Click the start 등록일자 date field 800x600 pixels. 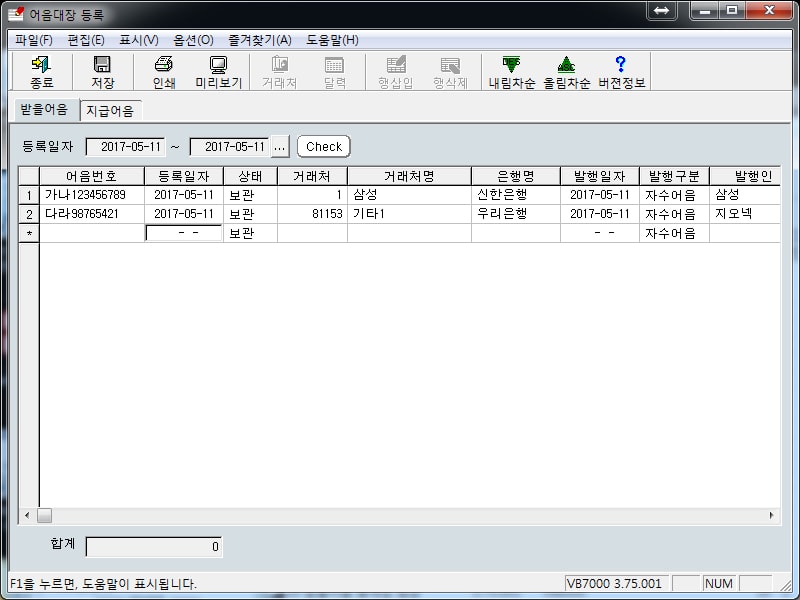click(x=125, y=147)
